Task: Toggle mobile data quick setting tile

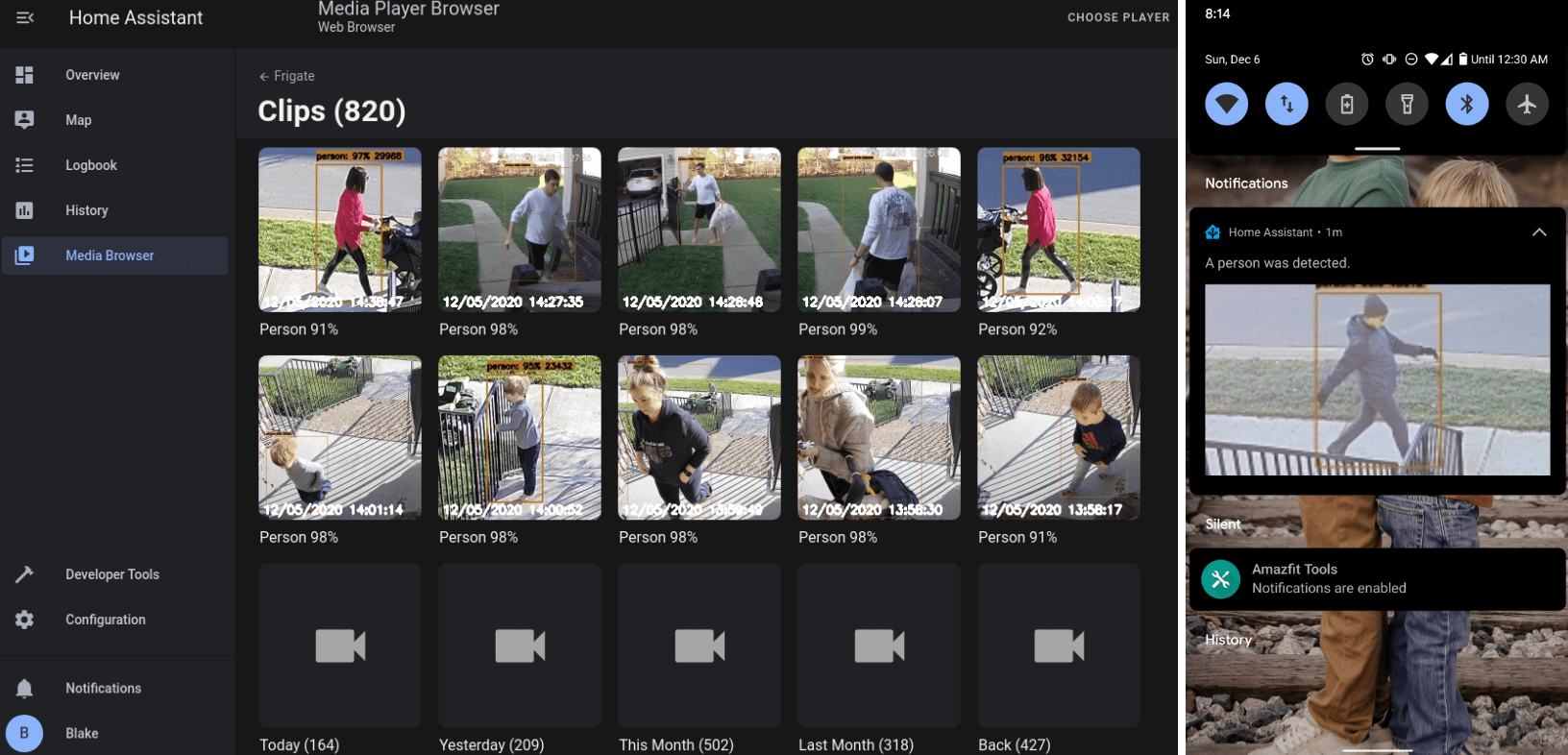Action: point(1286,104)
